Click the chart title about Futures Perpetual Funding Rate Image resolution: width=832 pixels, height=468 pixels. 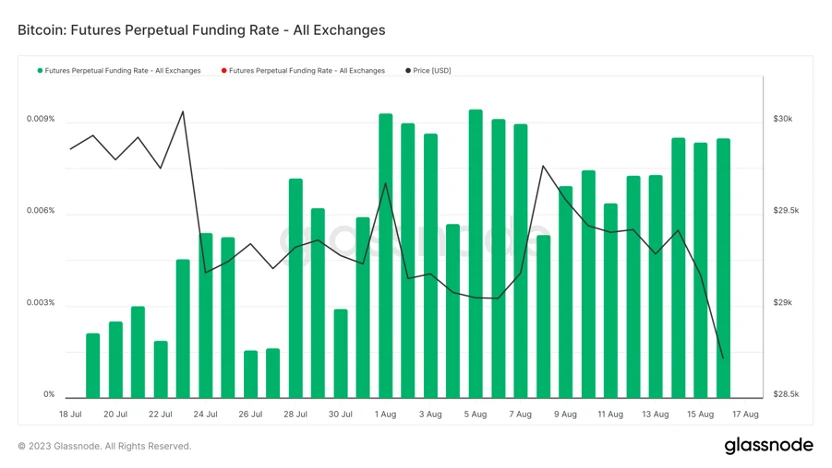pos(201,30)
